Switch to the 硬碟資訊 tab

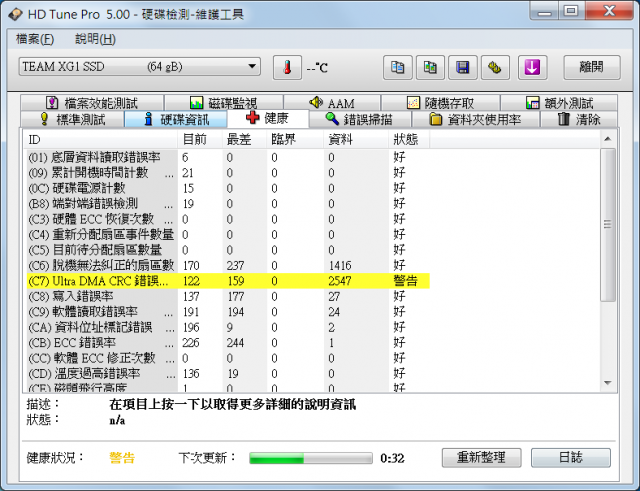176,119
